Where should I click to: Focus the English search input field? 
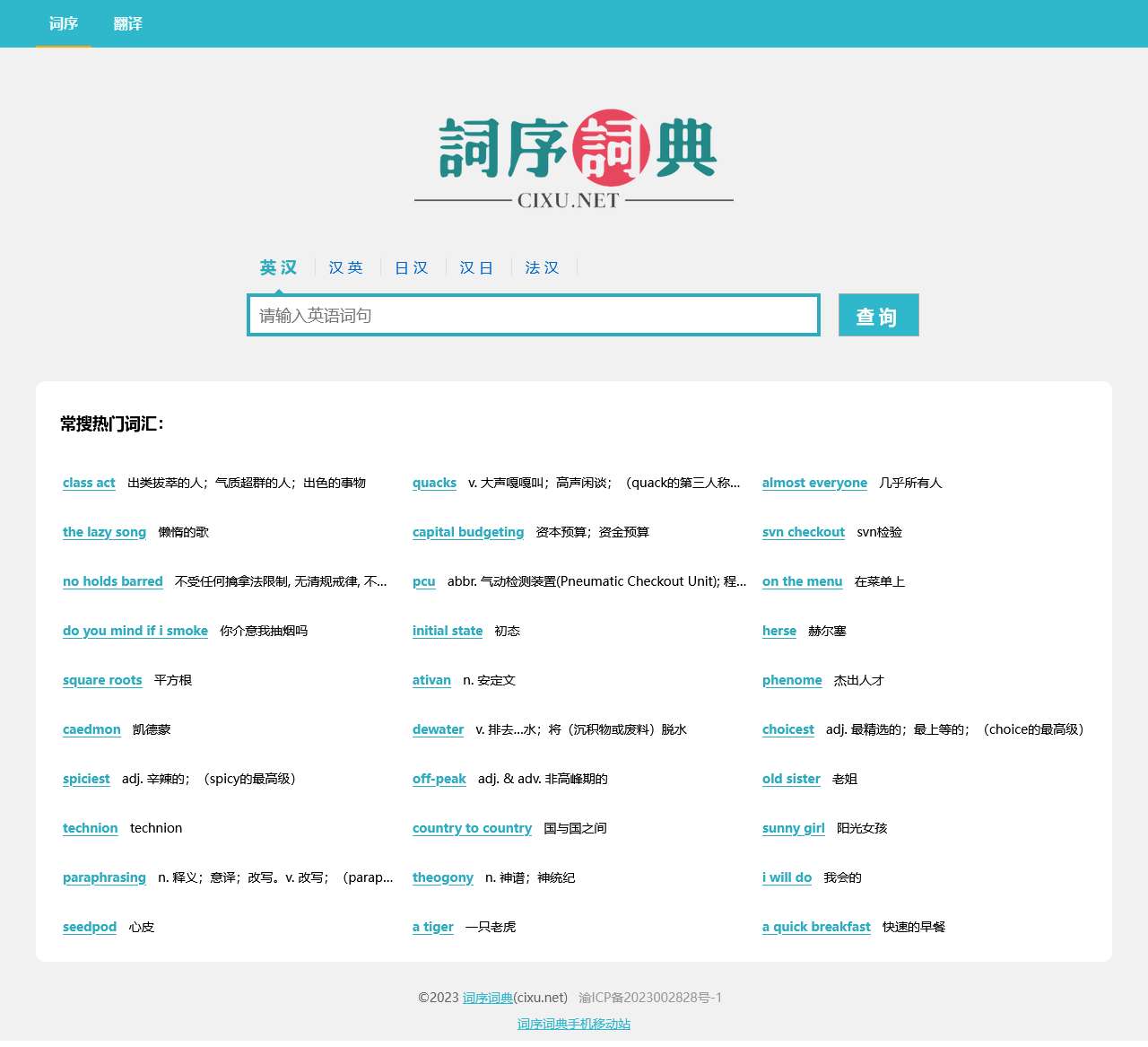click(x=534, y=315)
